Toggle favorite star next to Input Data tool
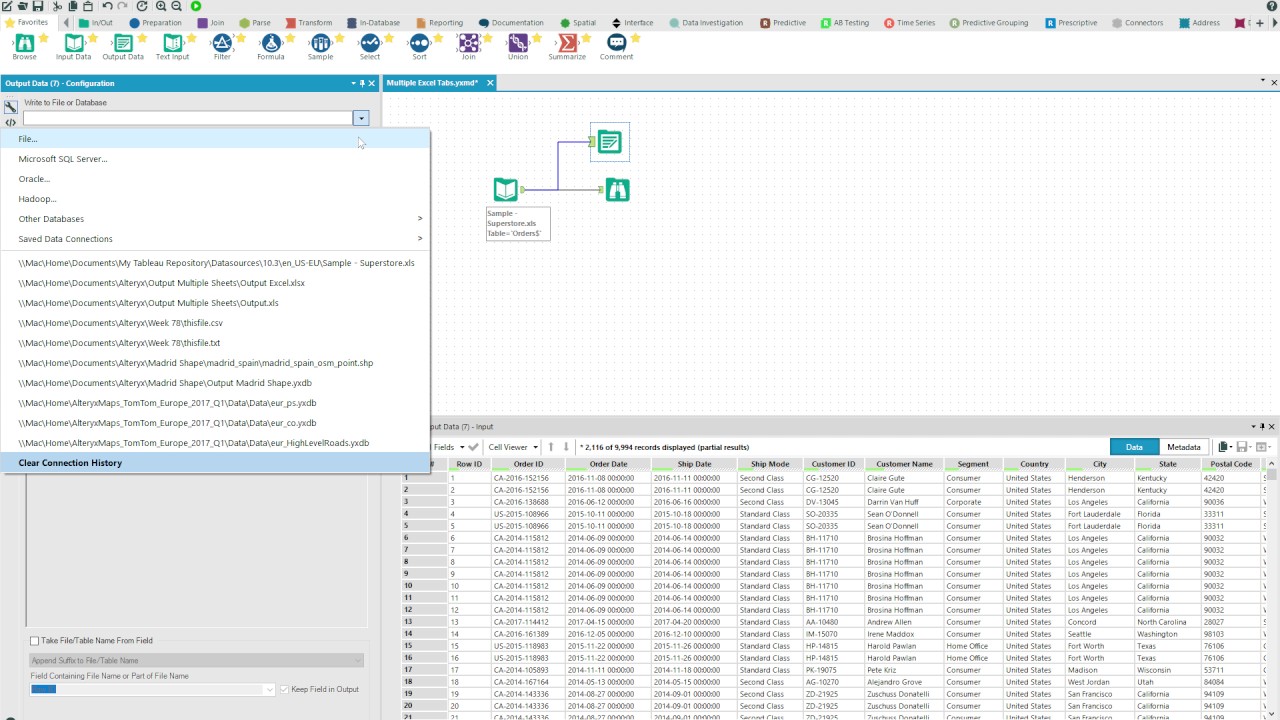The image size is (1280, 720). coord(92,38)
